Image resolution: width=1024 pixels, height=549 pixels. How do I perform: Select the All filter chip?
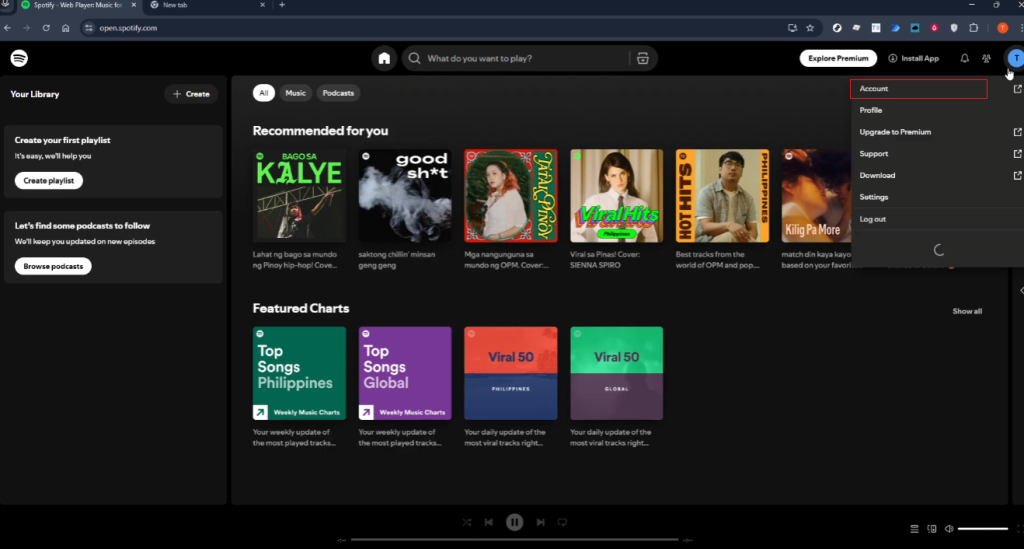(x=263, y=93)
